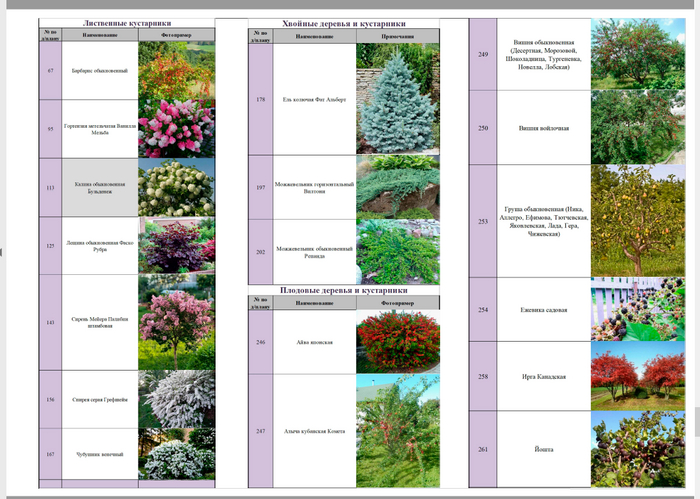This screenshot has height=499, width=700.
Task: Click the mock-orange photo in row 167
Action: coord(177,454)
